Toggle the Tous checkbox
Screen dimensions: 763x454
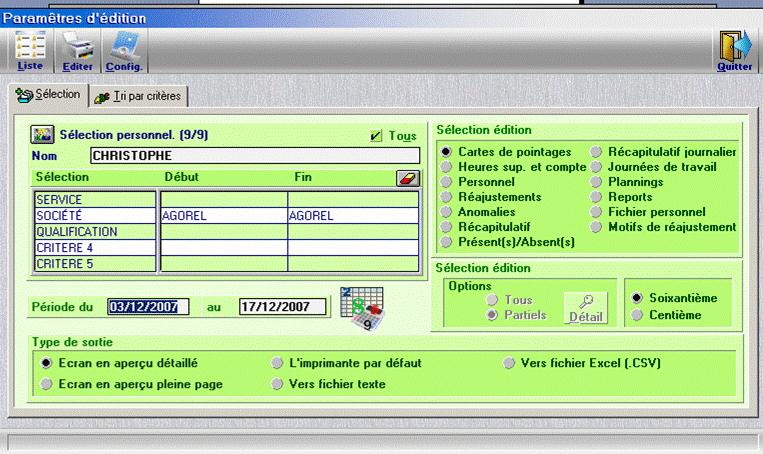point(376,136)
